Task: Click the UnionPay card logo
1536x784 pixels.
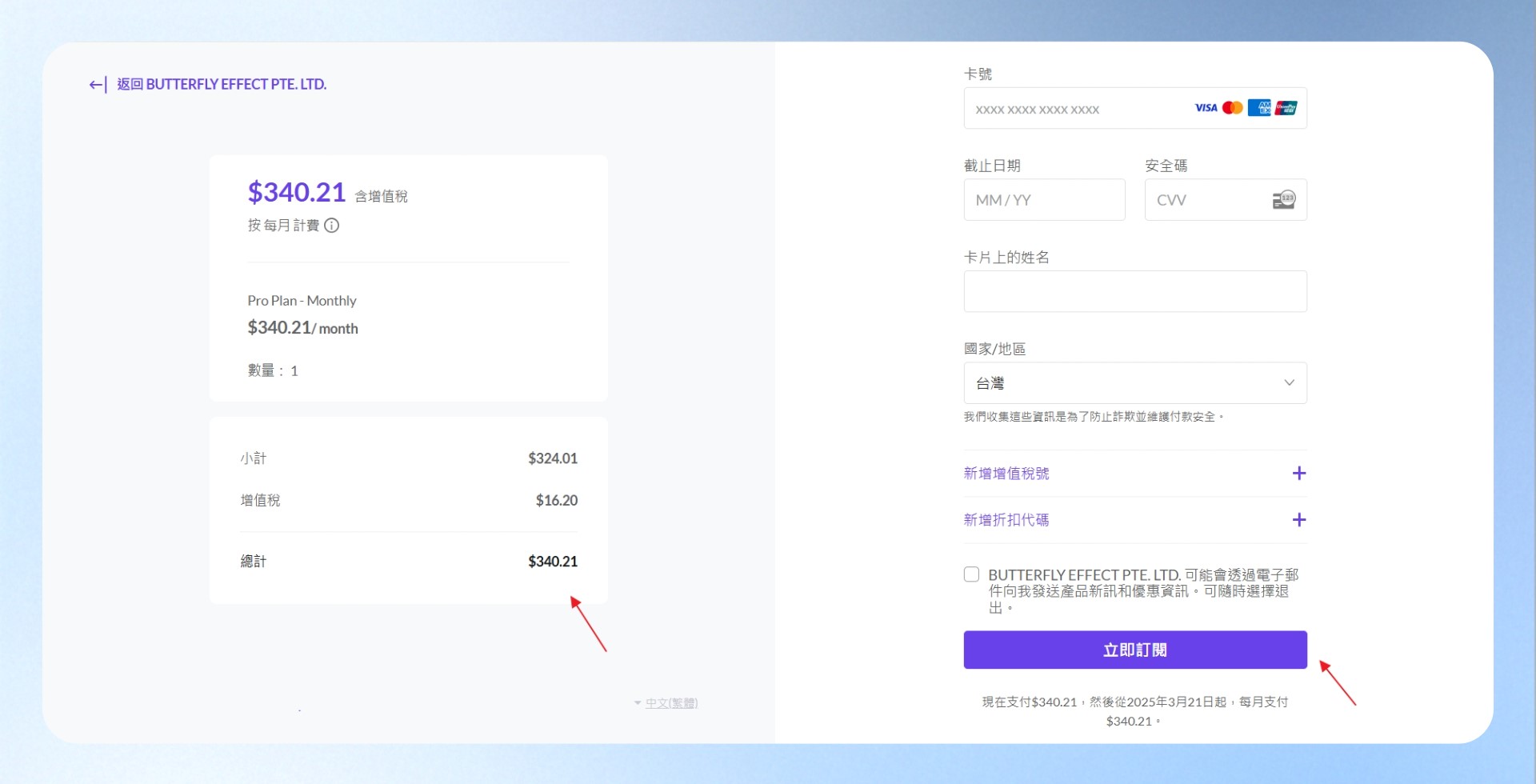Action: (x=1286, y=108)
